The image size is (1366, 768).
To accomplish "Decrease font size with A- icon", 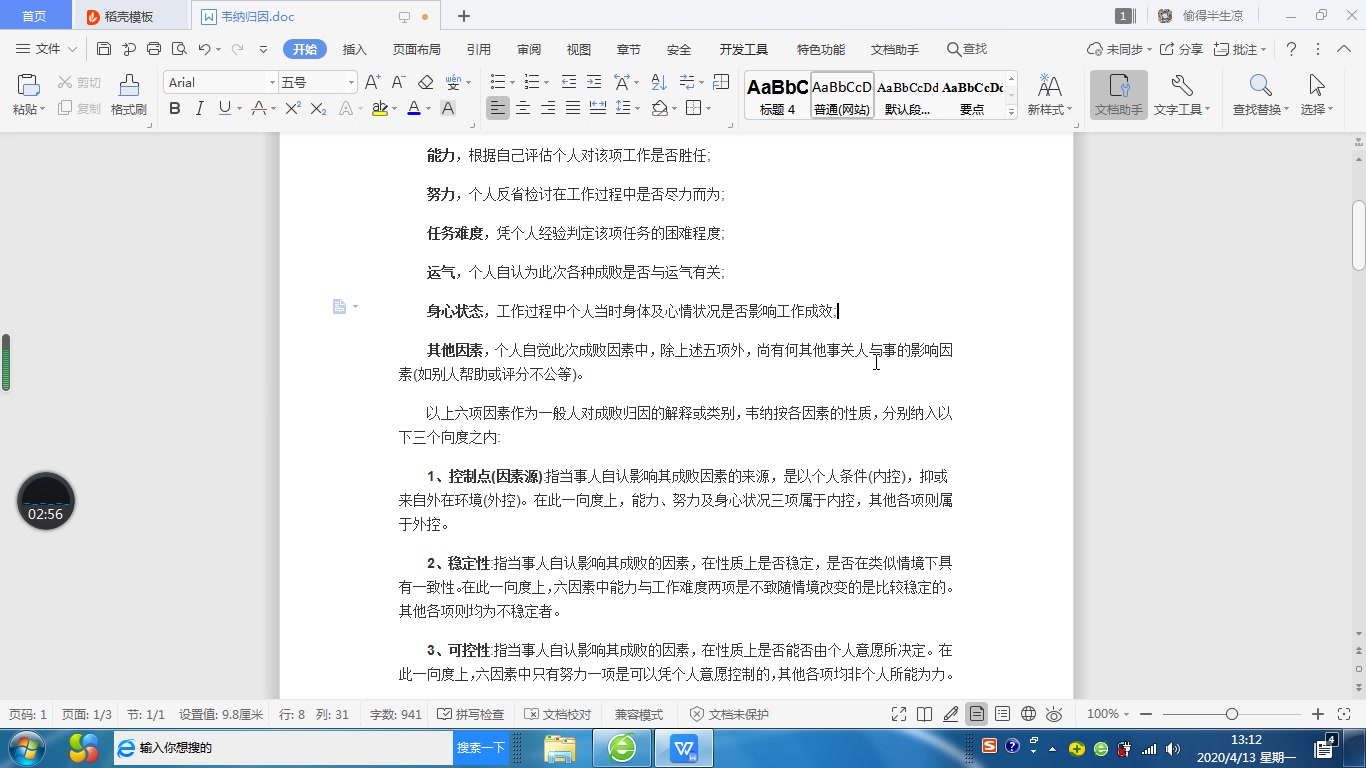I will 398,82.
